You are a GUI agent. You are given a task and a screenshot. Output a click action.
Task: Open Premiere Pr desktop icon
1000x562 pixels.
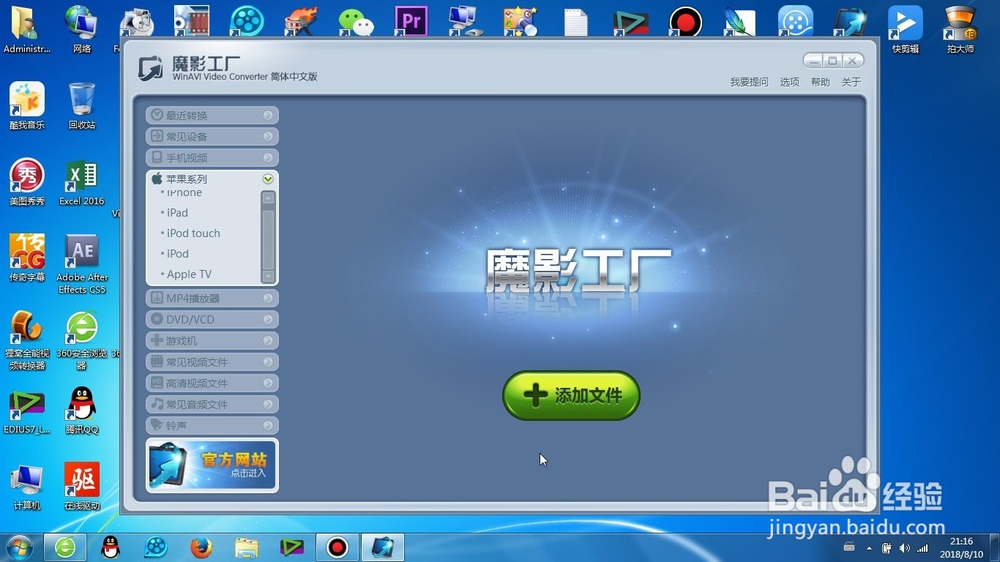coord(411,22)
